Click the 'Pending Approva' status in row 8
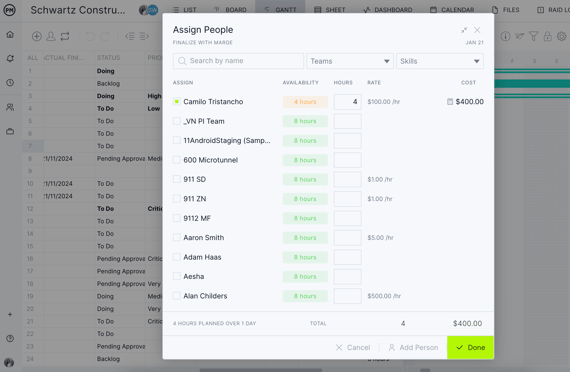Image resolution: width=570 pixels, height=372 pixels. 121,159
